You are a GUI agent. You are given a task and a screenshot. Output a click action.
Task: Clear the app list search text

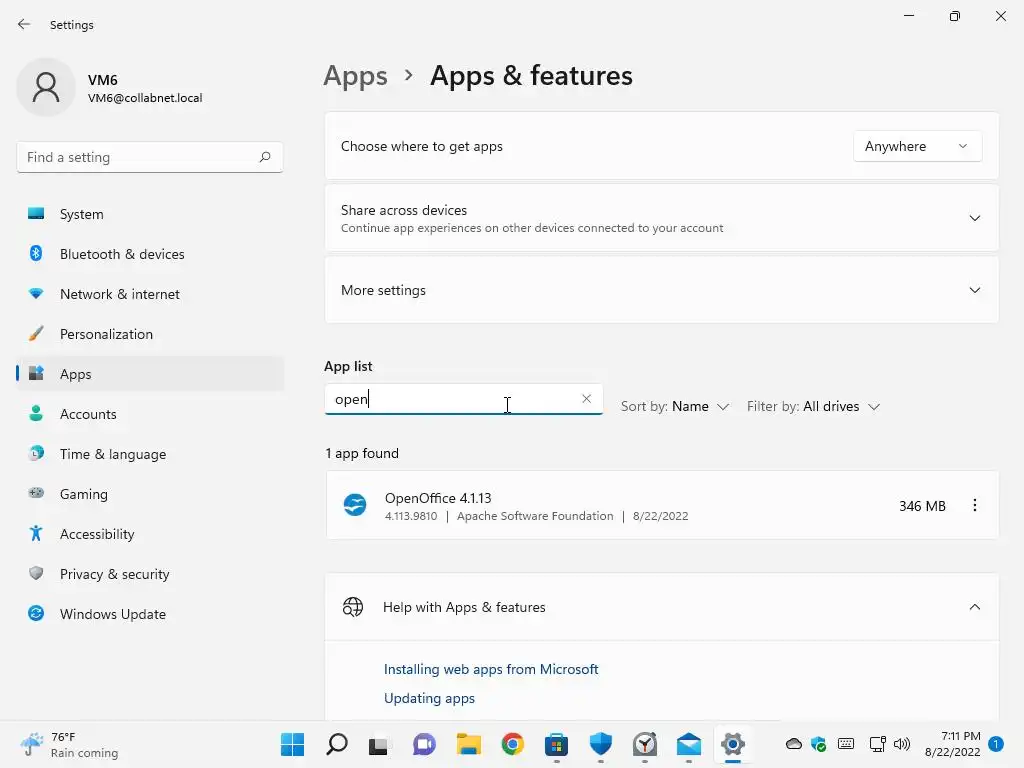click(x=586, y=399)
